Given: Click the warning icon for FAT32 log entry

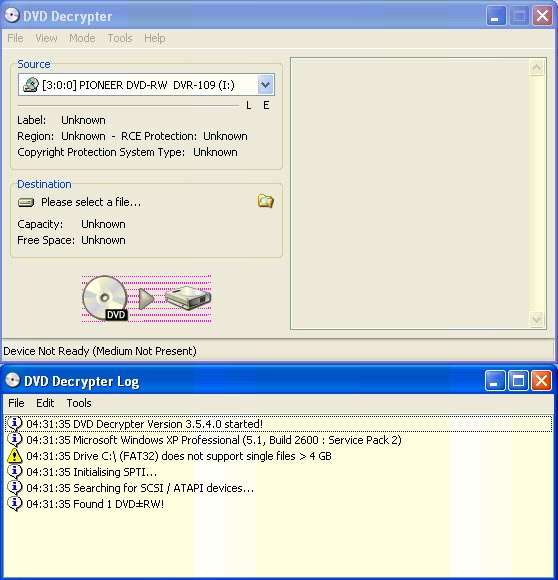Looking at the screenshot, I should 15,456.
